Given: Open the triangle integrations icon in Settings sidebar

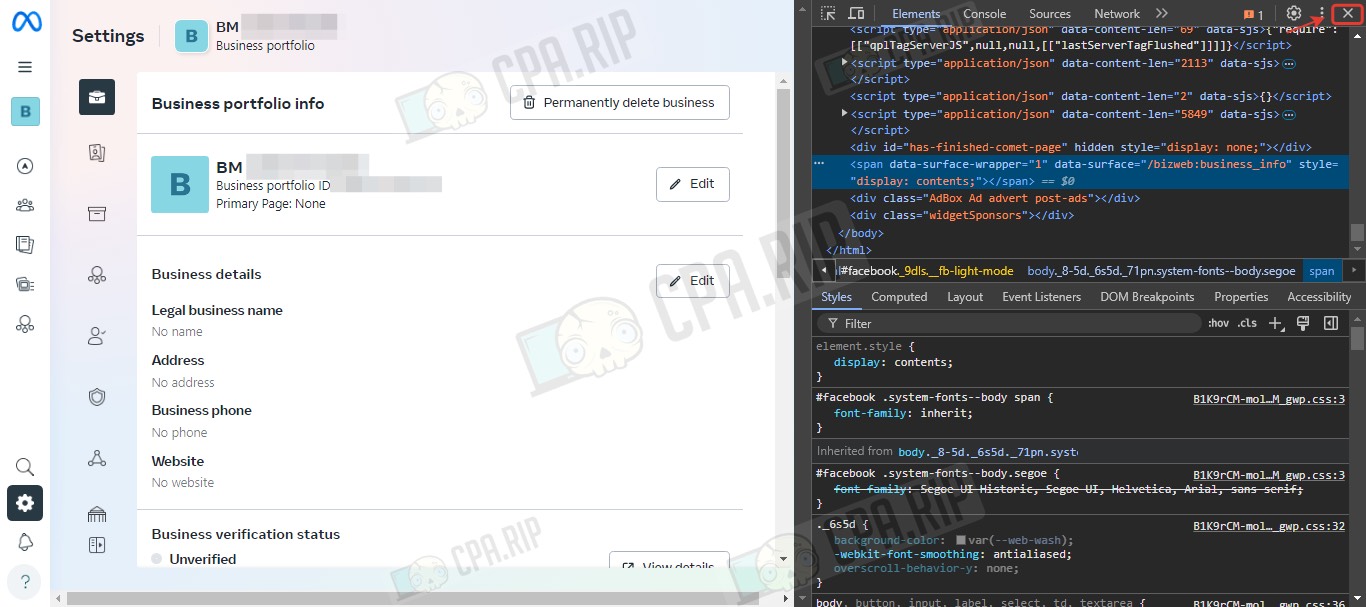Looking at the screenshot, I should 97,458.
